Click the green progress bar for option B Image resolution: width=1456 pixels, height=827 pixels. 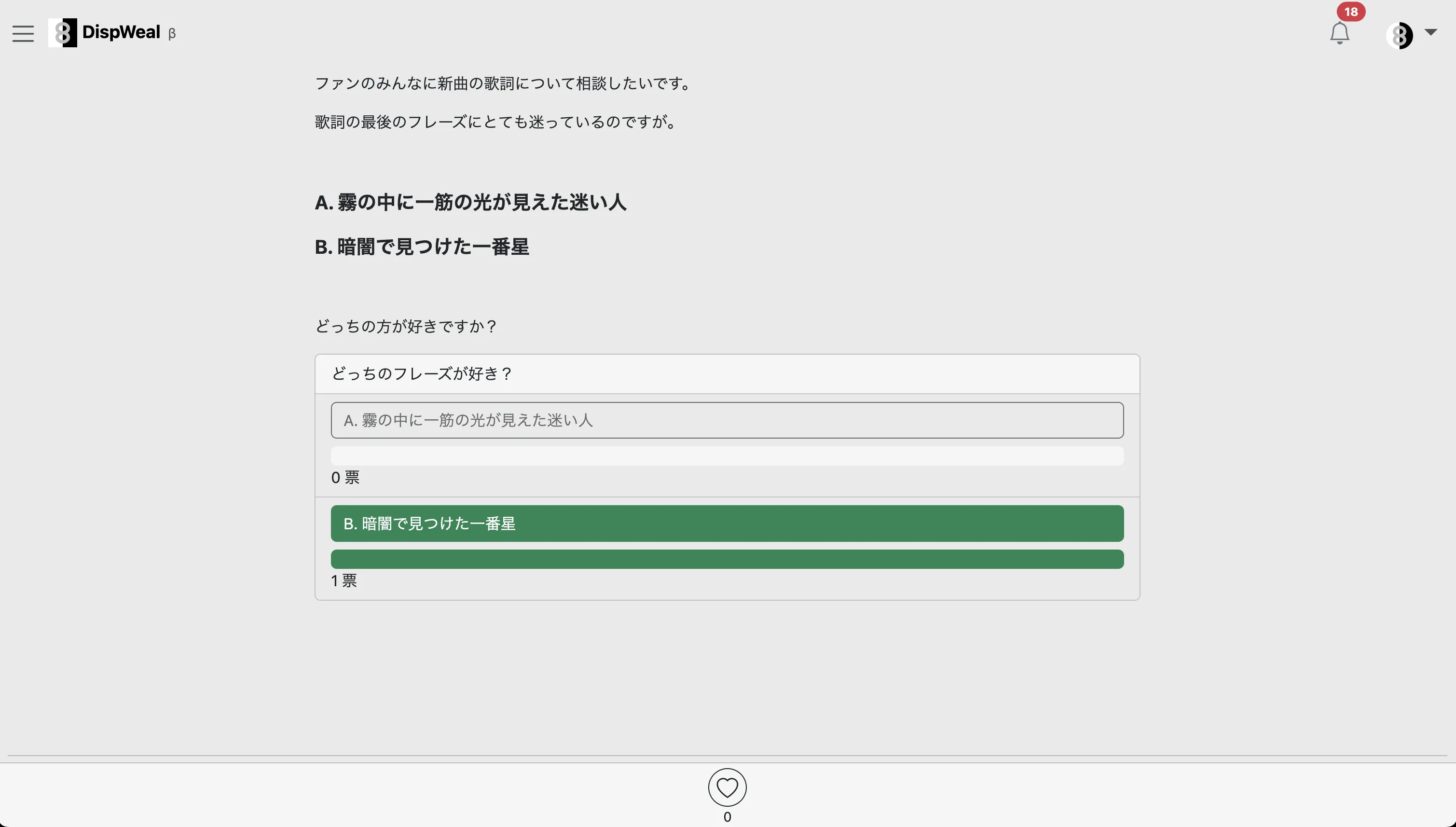pos(727,559)
